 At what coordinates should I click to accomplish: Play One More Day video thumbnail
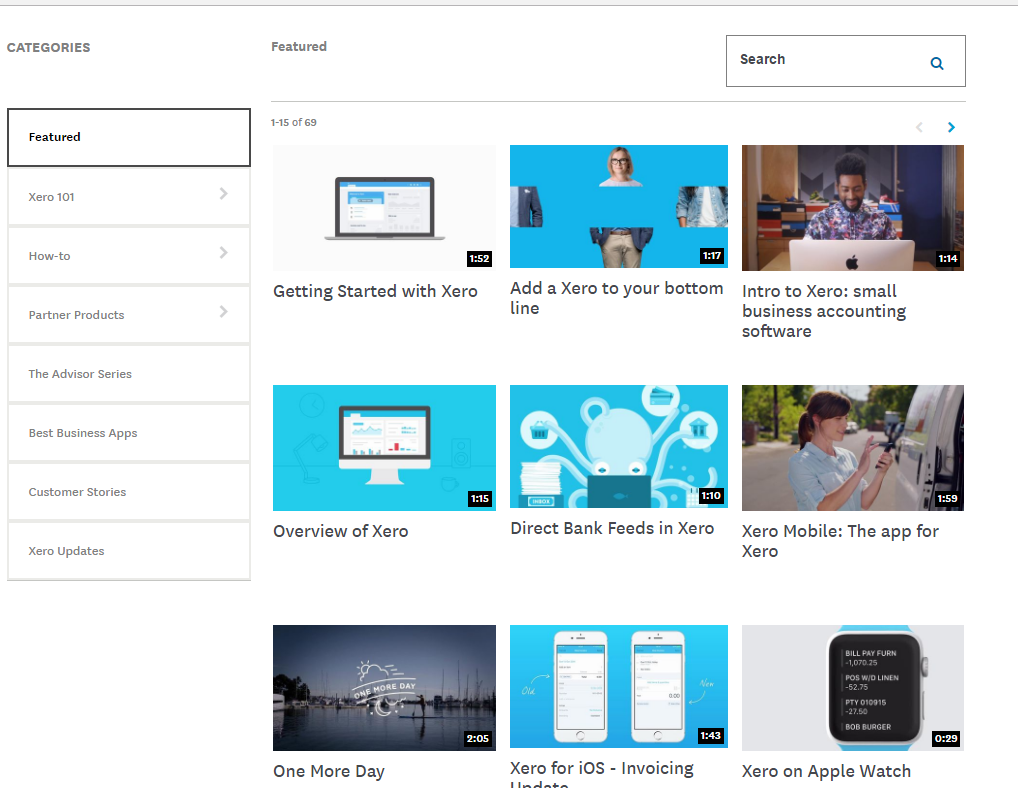[384, 688]
